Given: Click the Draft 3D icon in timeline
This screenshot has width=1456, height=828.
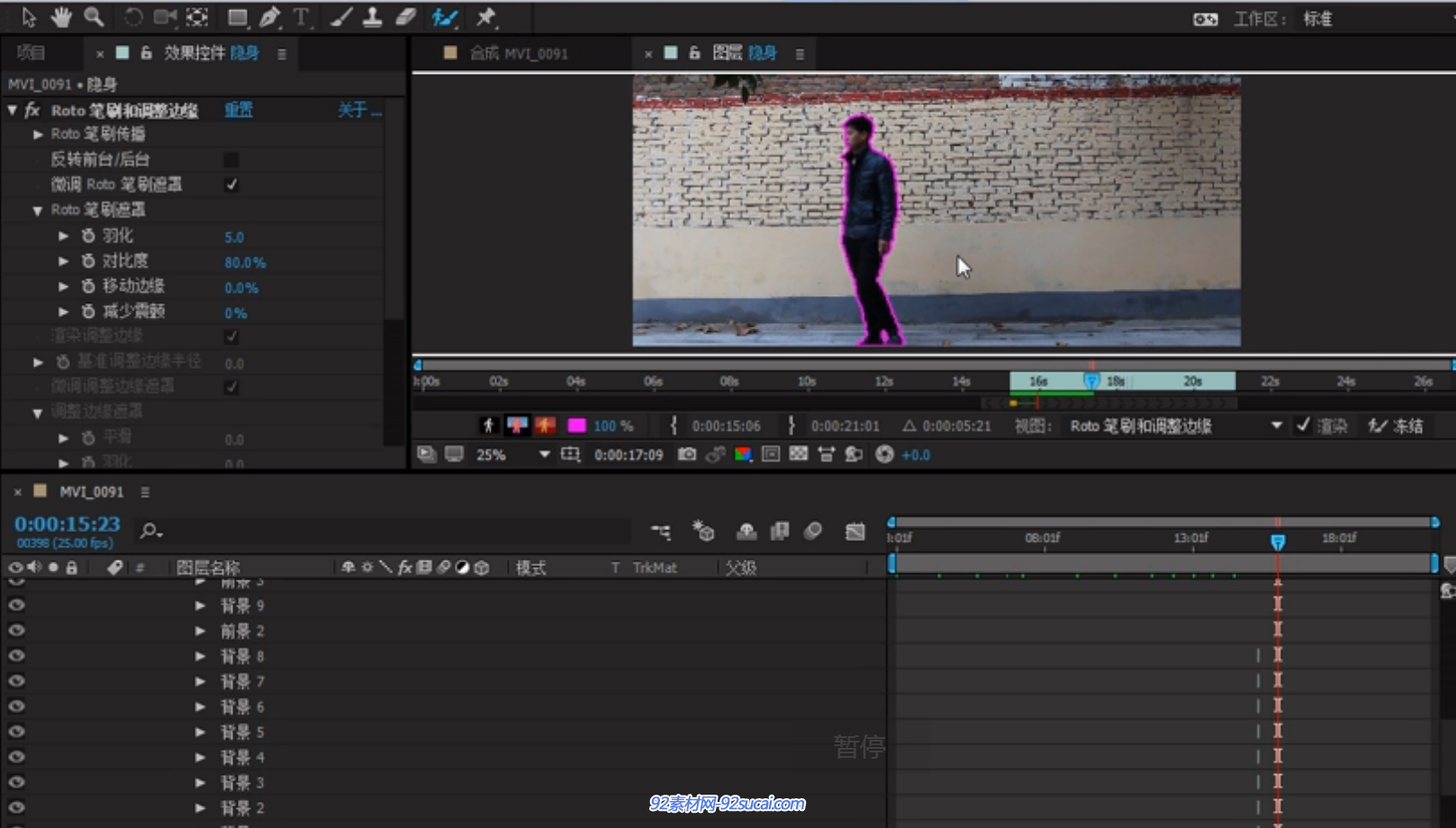Looking at the screenshot, I should pos(703,532).
